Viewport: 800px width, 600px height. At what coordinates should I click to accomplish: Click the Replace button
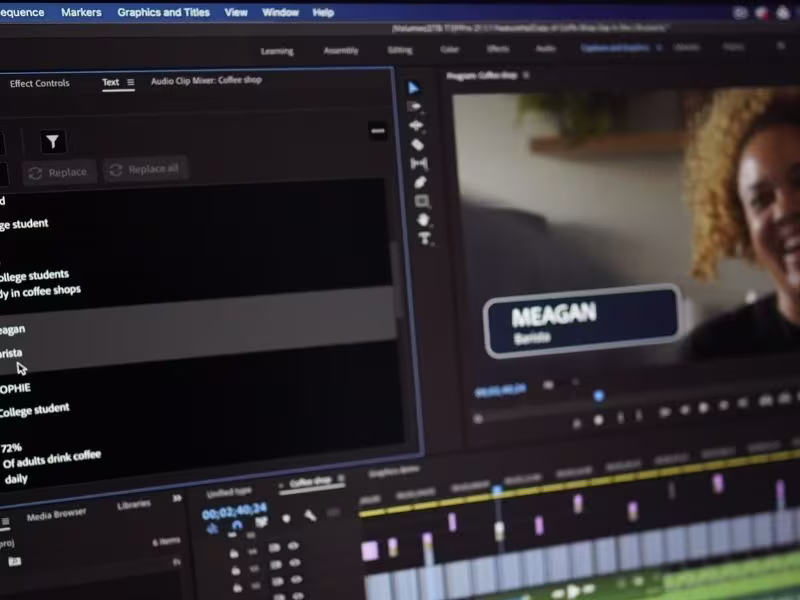point(59,172)
